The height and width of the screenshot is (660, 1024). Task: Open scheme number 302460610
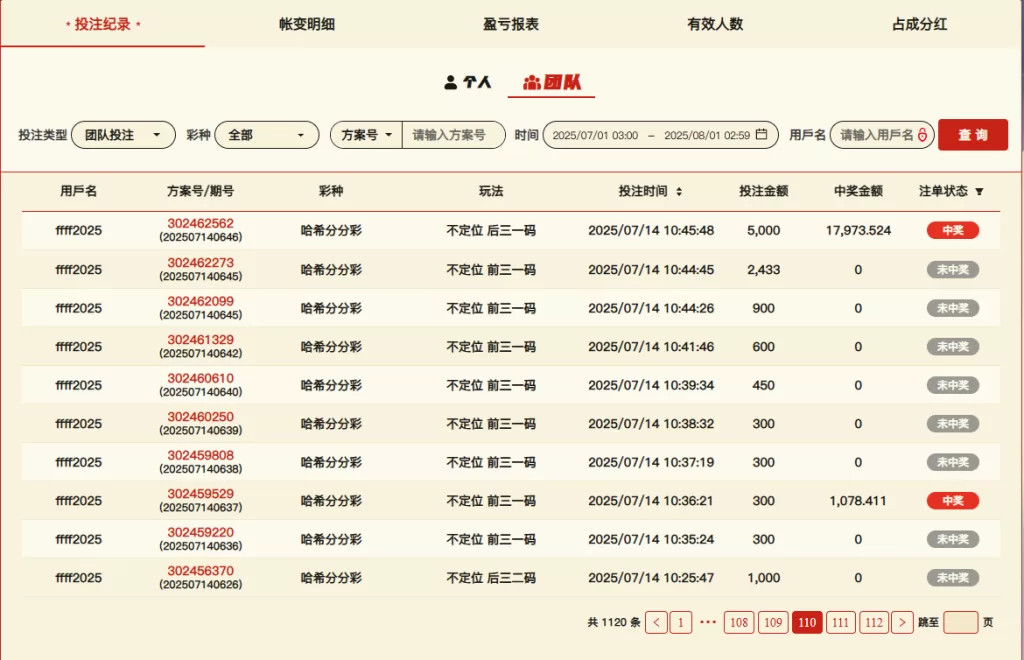pos(200,378)
